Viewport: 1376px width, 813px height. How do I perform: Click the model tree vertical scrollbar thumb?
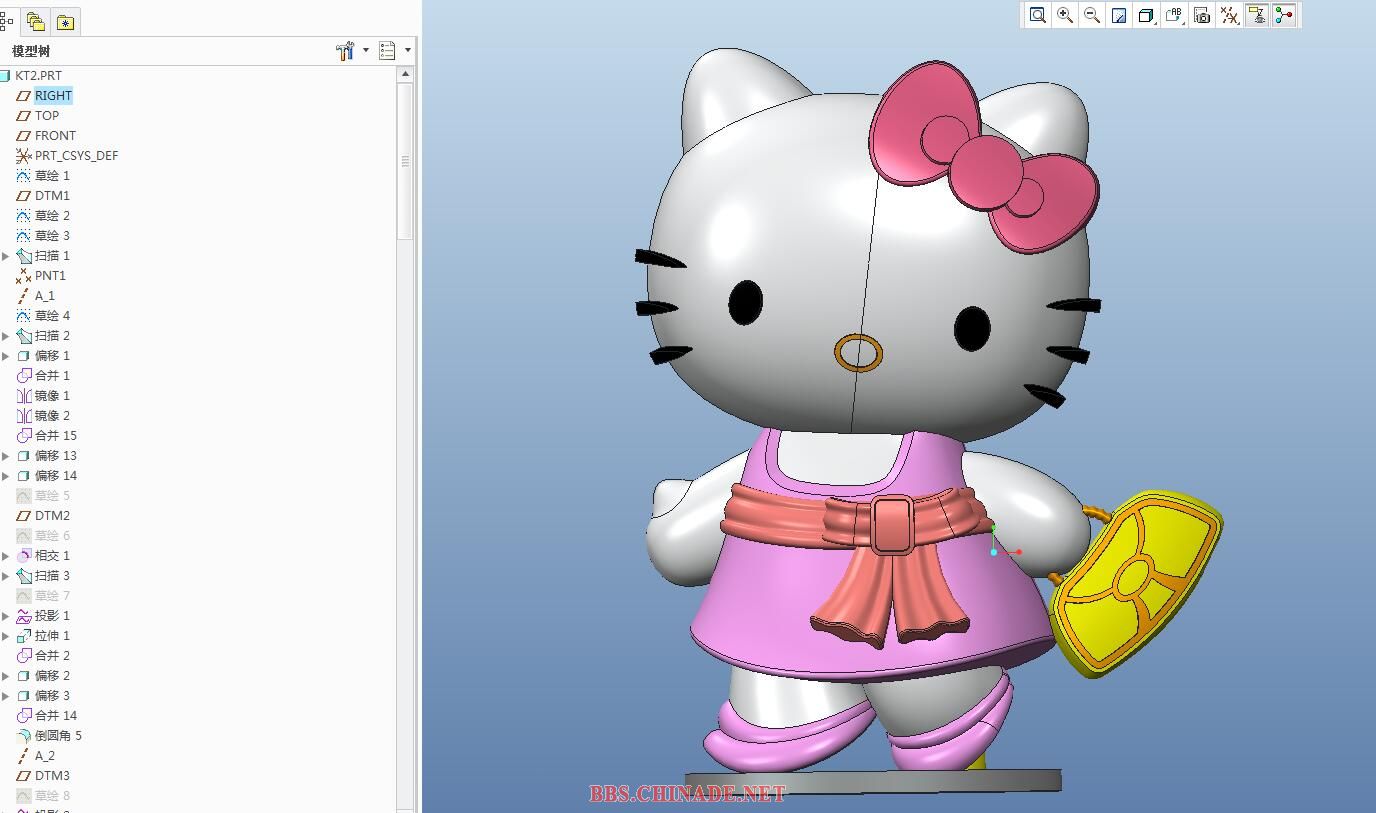[x=405, y=161]
